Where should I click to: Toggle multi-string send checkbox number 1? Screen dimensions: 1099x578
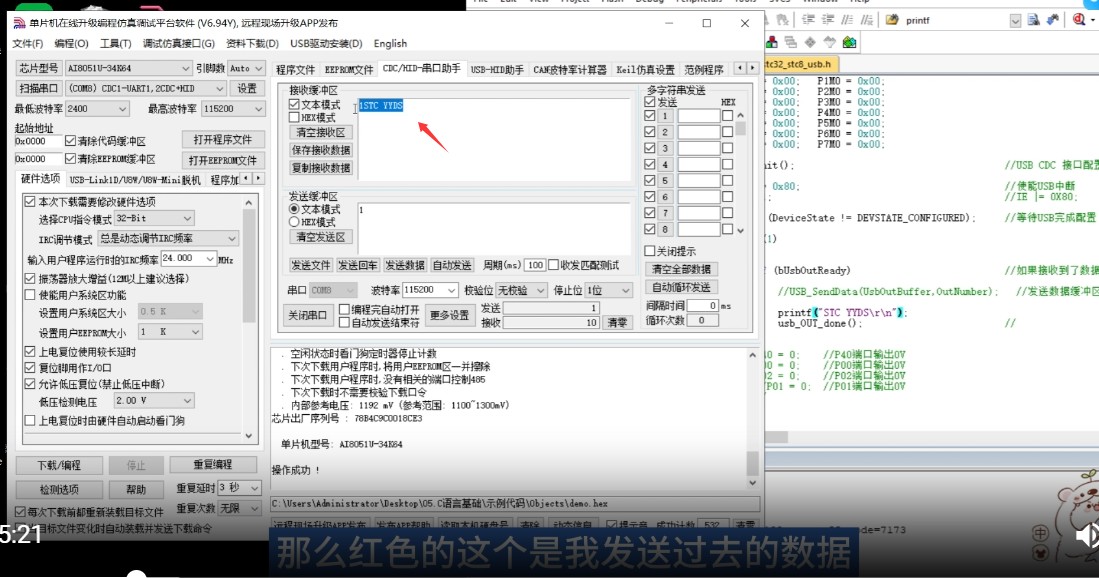648,117
